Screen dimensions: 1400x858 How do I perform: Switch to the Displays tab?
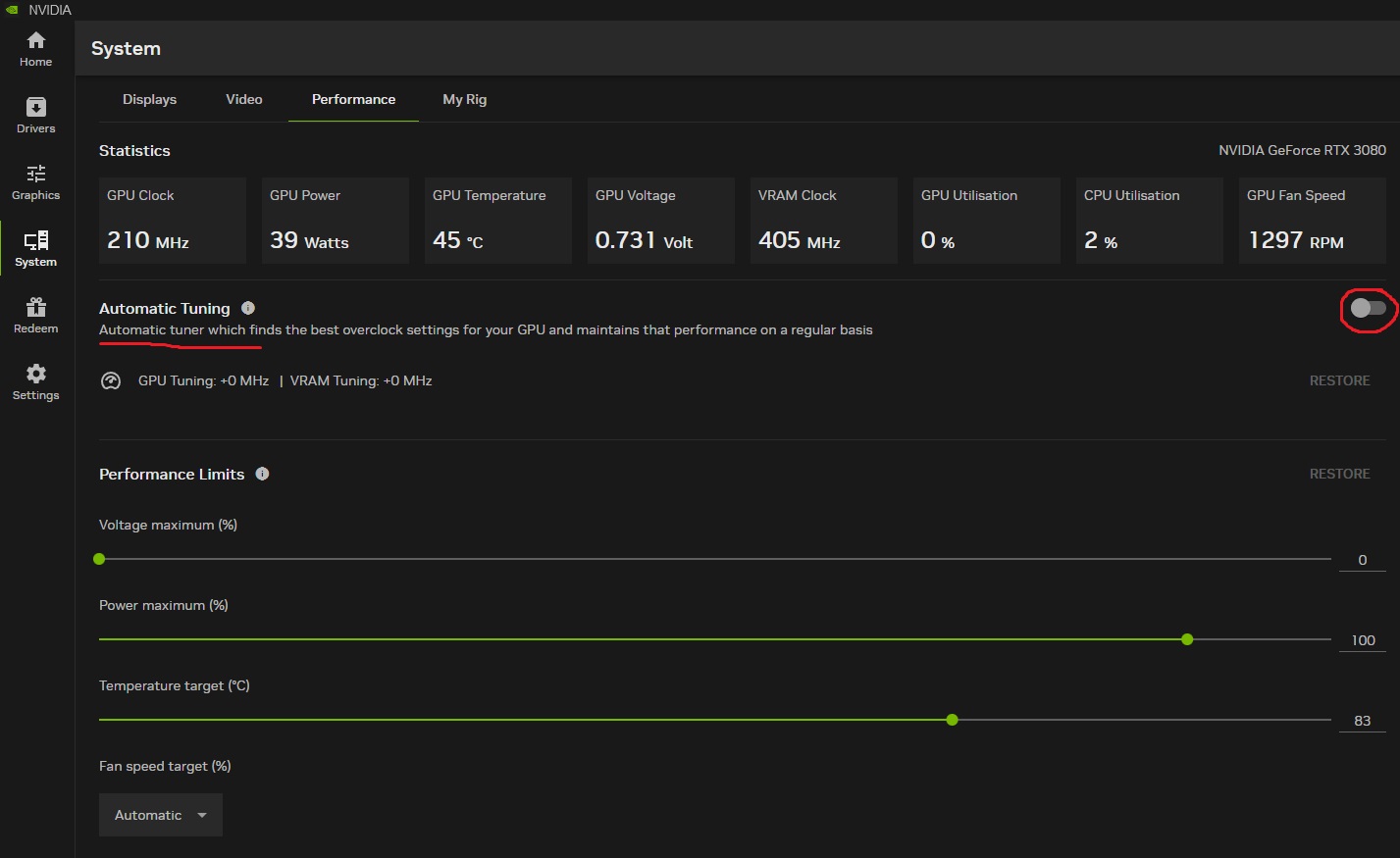coord(149,99)
